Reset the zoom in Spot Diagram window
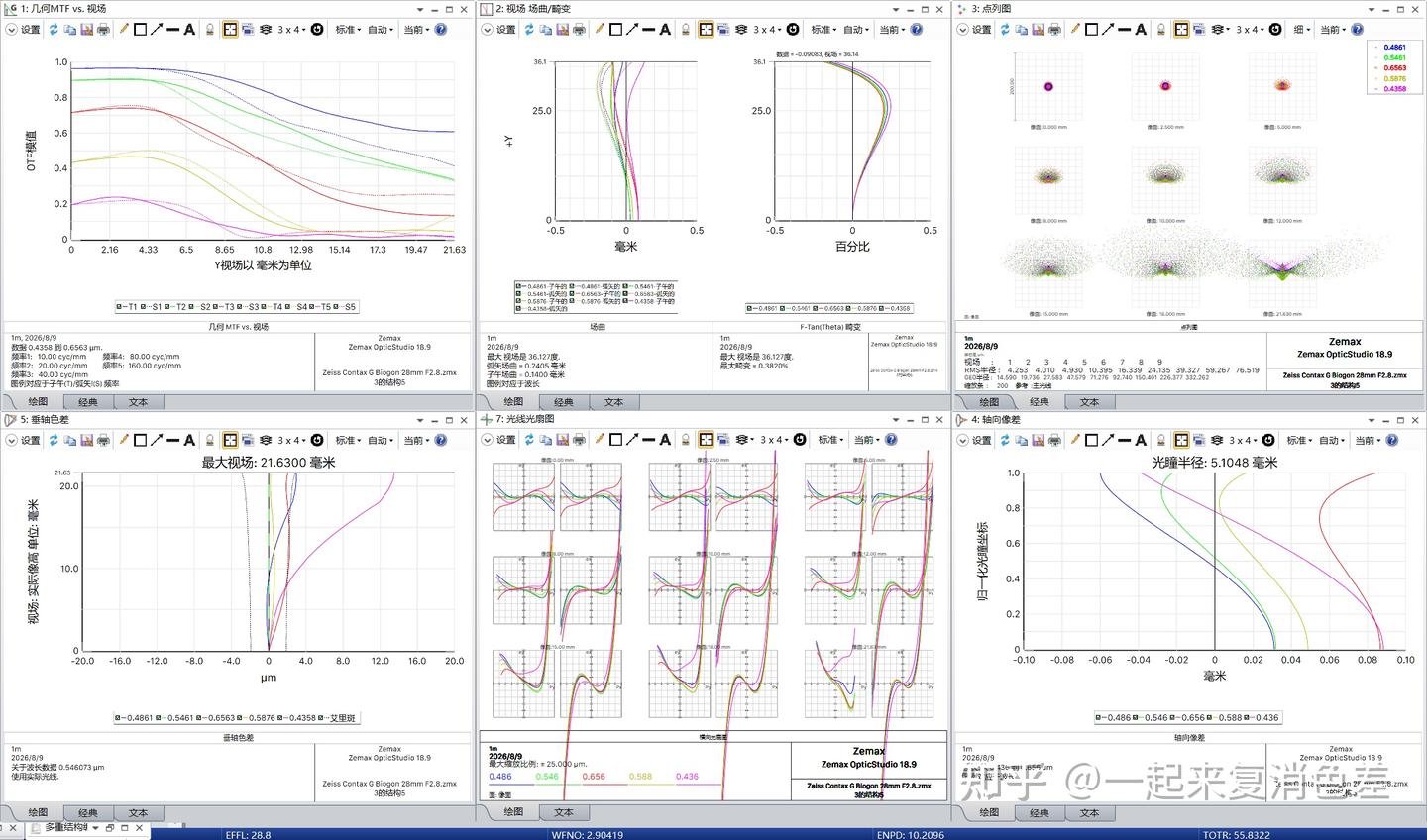 (x=1275, y=30)
